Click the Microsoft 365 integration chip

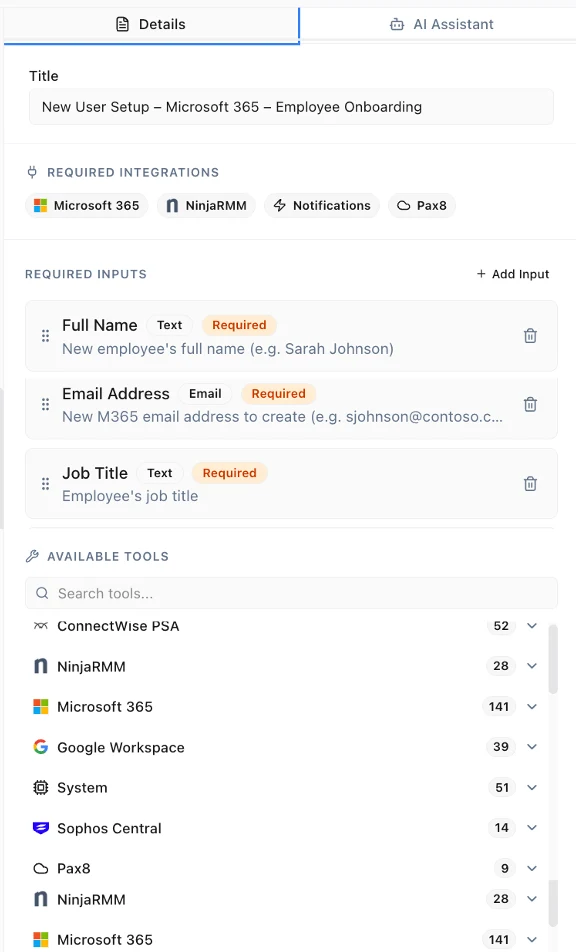click(87, 205)
